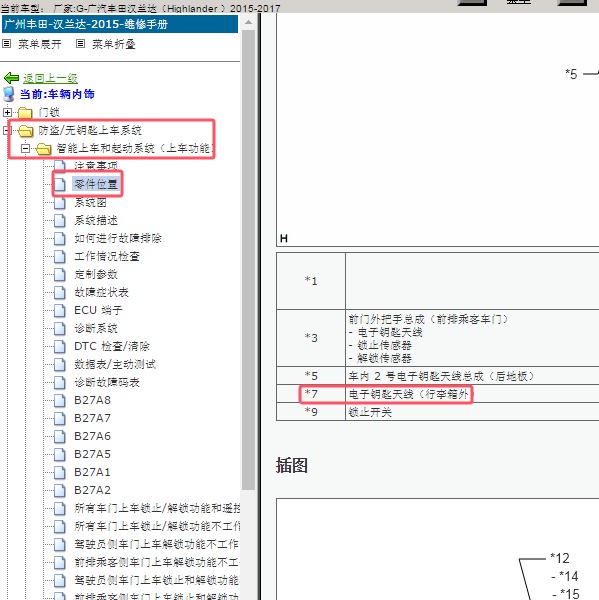Open 定制参数 page
The height and width of the screenshot is (600, 599).
pyautogui.click(x=96, y=274)
